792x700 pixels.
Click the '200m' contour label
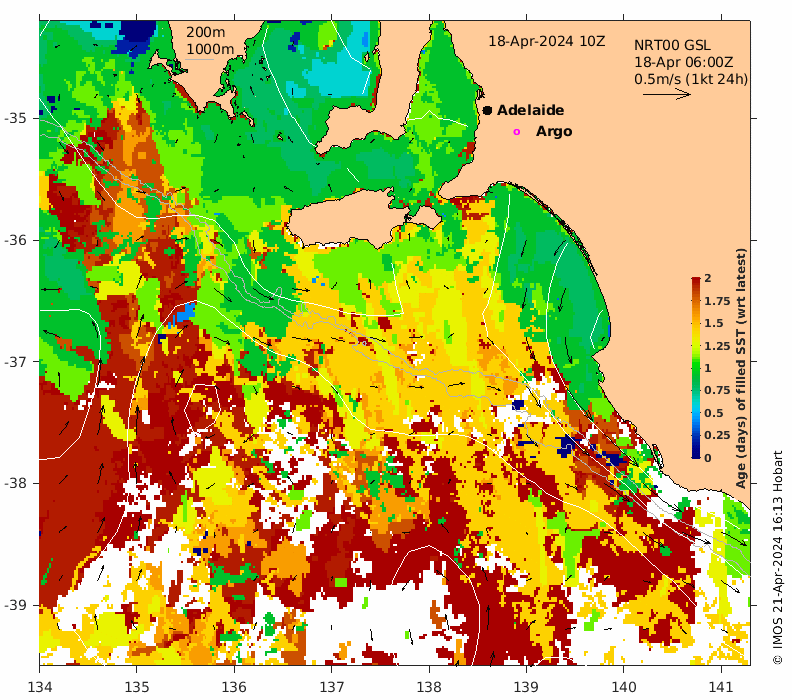click(206, 32)
